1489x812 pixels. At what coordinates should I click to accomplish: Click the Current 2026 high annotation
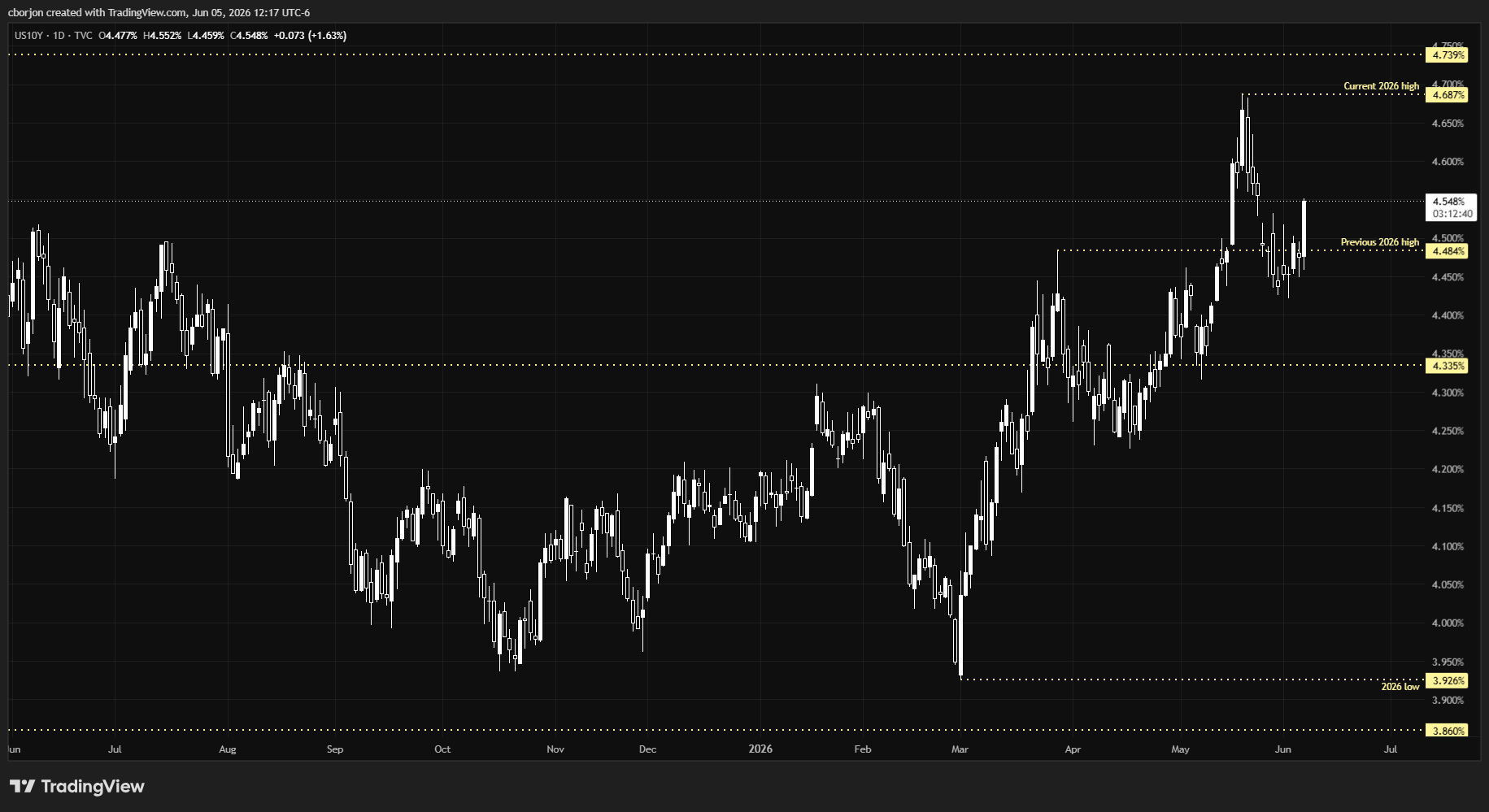click(x=1381, y=86)
